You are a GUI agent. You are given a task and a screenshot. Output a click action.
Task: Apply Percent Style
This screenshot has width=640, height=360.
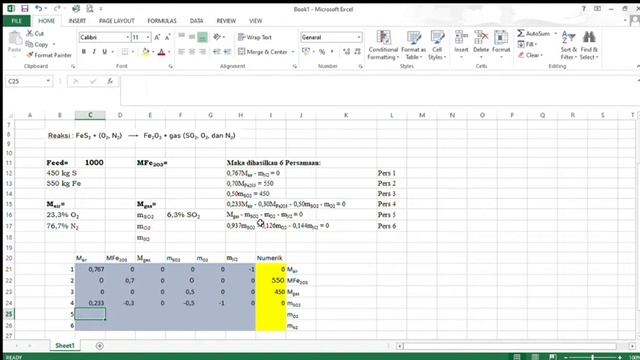tap(322, 52)
